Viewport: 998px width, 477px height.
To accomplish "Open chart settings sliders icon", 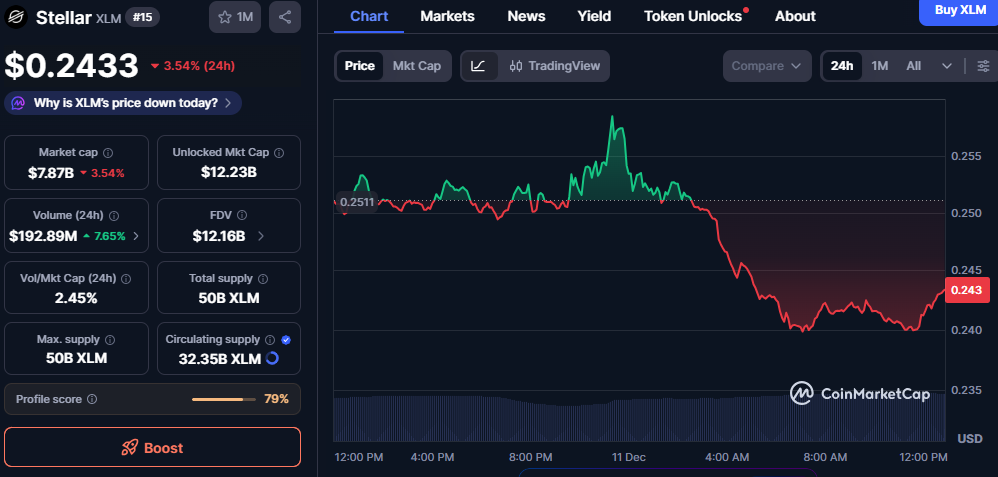I will click(x=983, y=66).
